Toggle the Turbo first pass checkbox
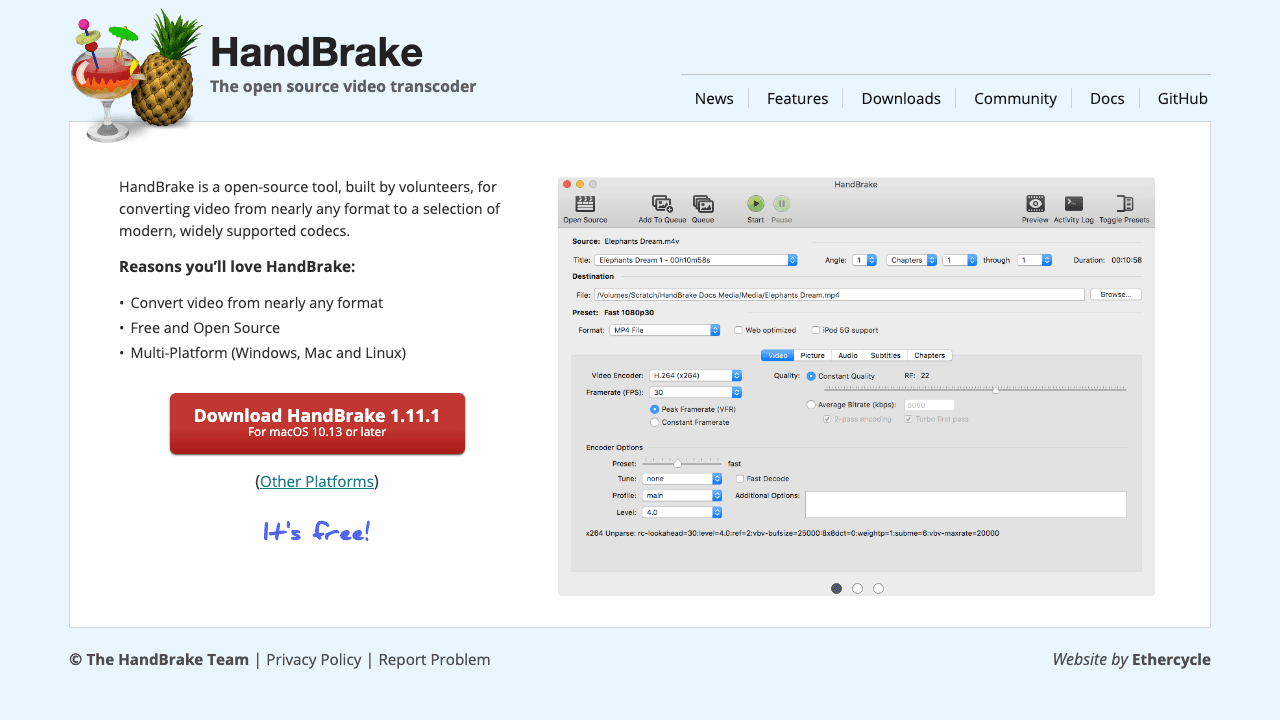Image resolution: width=1280 pixels, height=720 pixels. coord(908,419)
